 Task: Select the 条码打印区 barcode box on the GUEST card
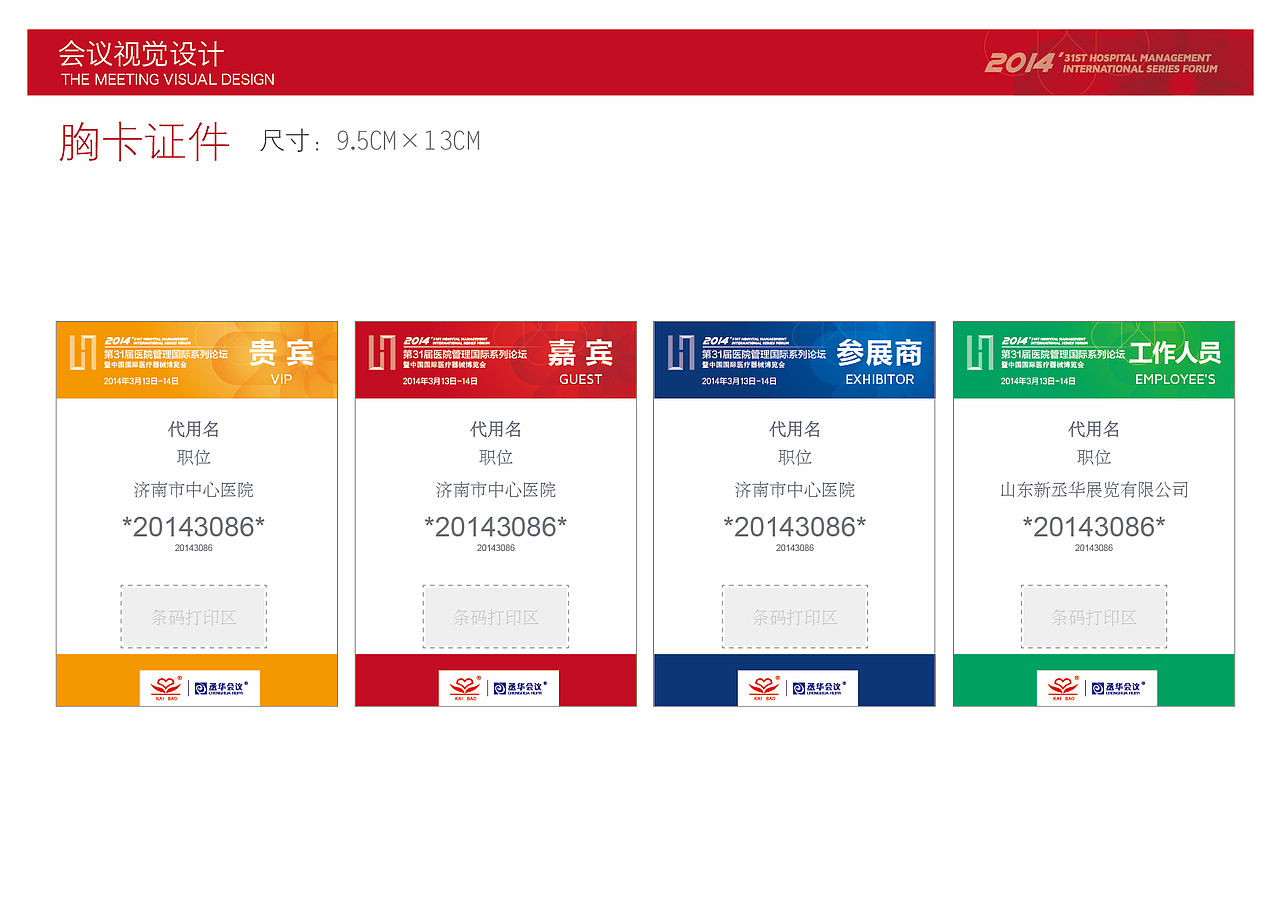496,617
